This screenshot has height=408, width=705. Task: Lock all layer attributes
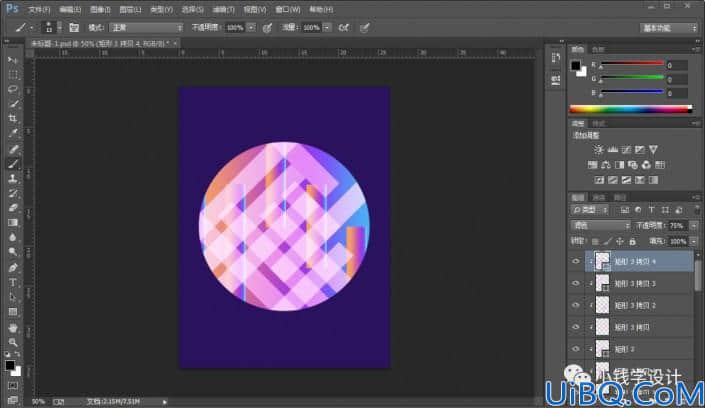point(632,242)
